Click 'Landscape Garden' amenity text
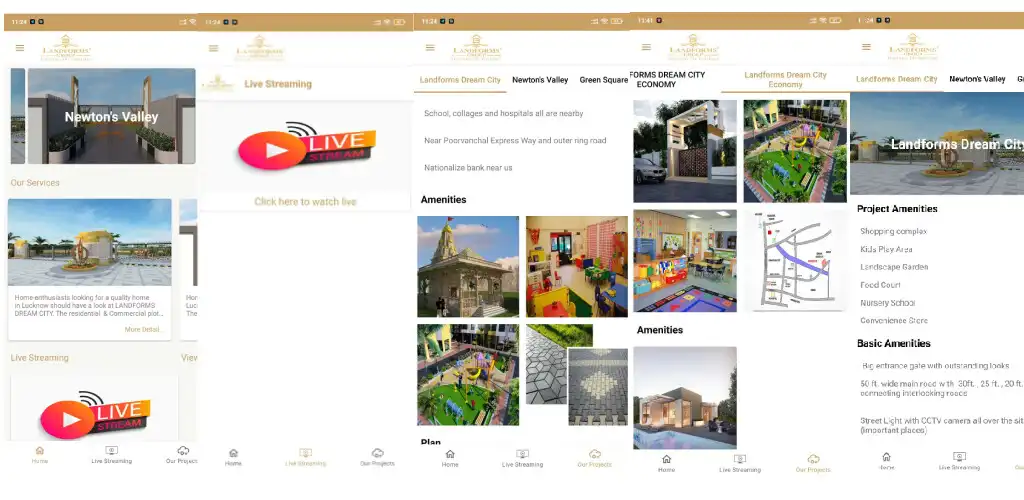The width and height of the screenshot is (1024, 500). (x=894, y=267)
